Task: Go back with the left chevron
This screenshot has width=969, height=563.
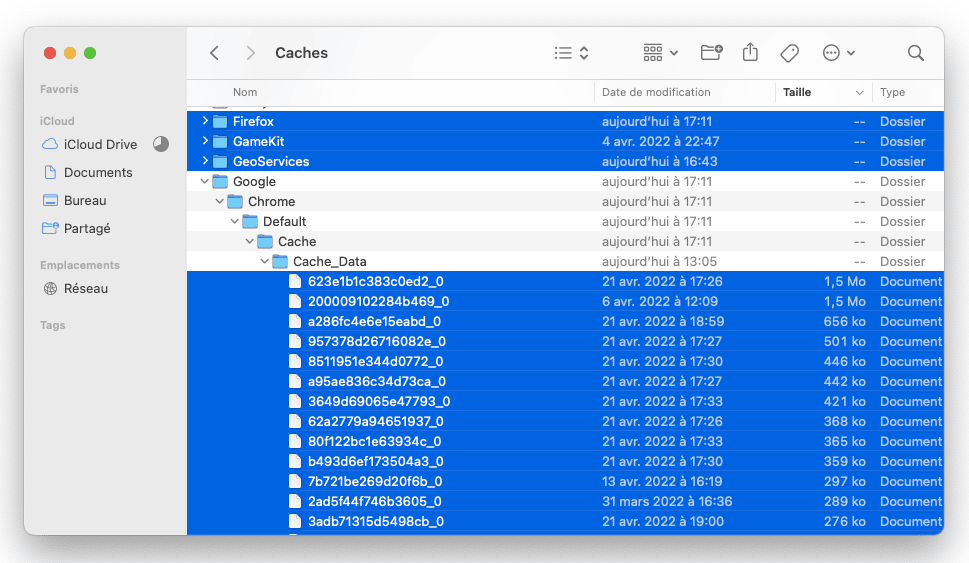Action: (214, 53)
